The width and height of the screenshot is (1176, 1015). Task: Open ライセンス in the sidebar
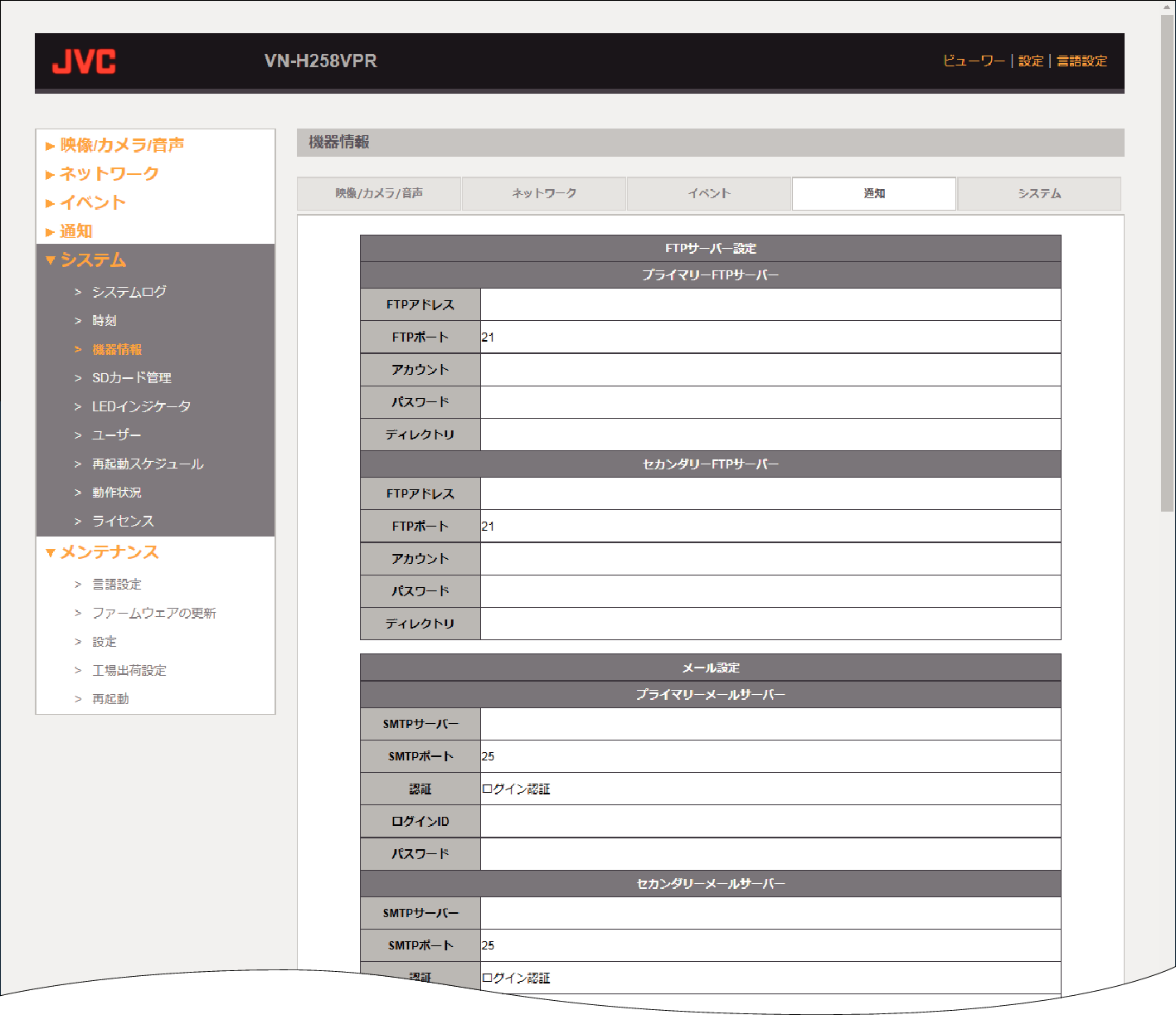[123, 521]
